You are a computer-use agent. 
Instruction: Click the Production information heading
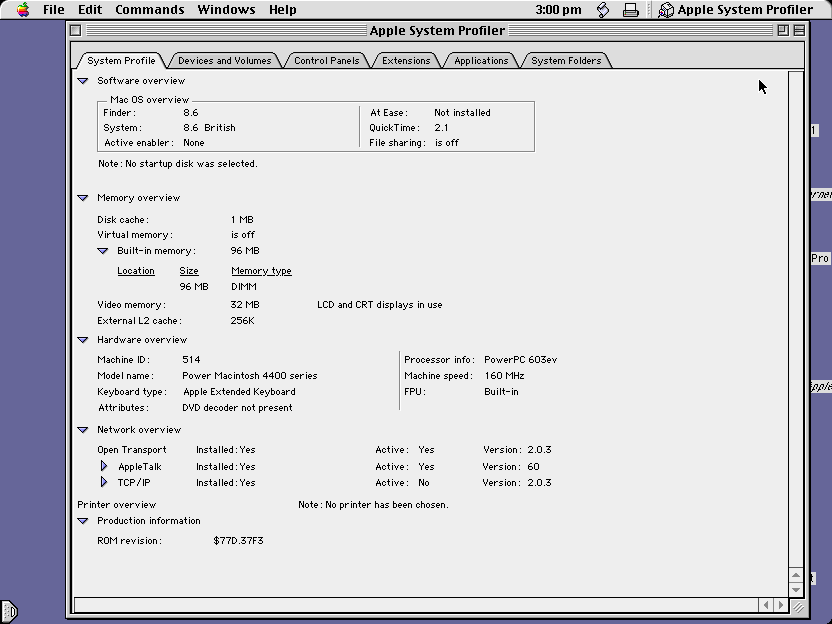point(149,521)
